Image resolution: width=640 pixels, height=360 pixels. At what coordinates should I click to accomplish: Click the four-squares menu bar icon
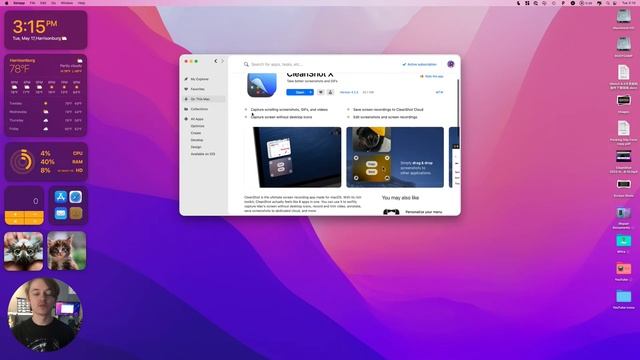tap(527, 3)
